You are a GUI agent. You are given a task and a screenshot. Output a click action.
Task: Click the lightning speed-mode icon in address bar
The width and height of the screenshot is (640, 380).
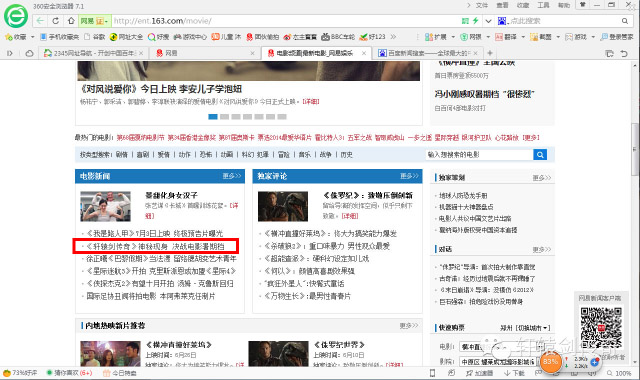476,21
